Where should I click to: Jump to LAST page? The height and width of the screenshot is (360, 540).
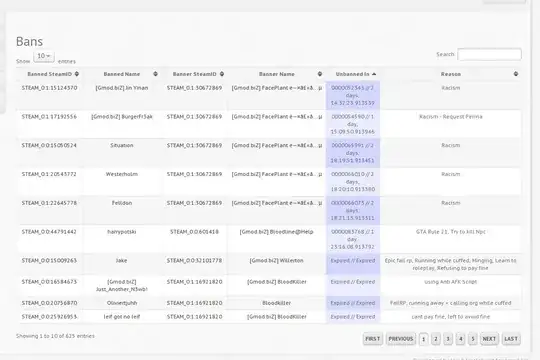[511, 339]
